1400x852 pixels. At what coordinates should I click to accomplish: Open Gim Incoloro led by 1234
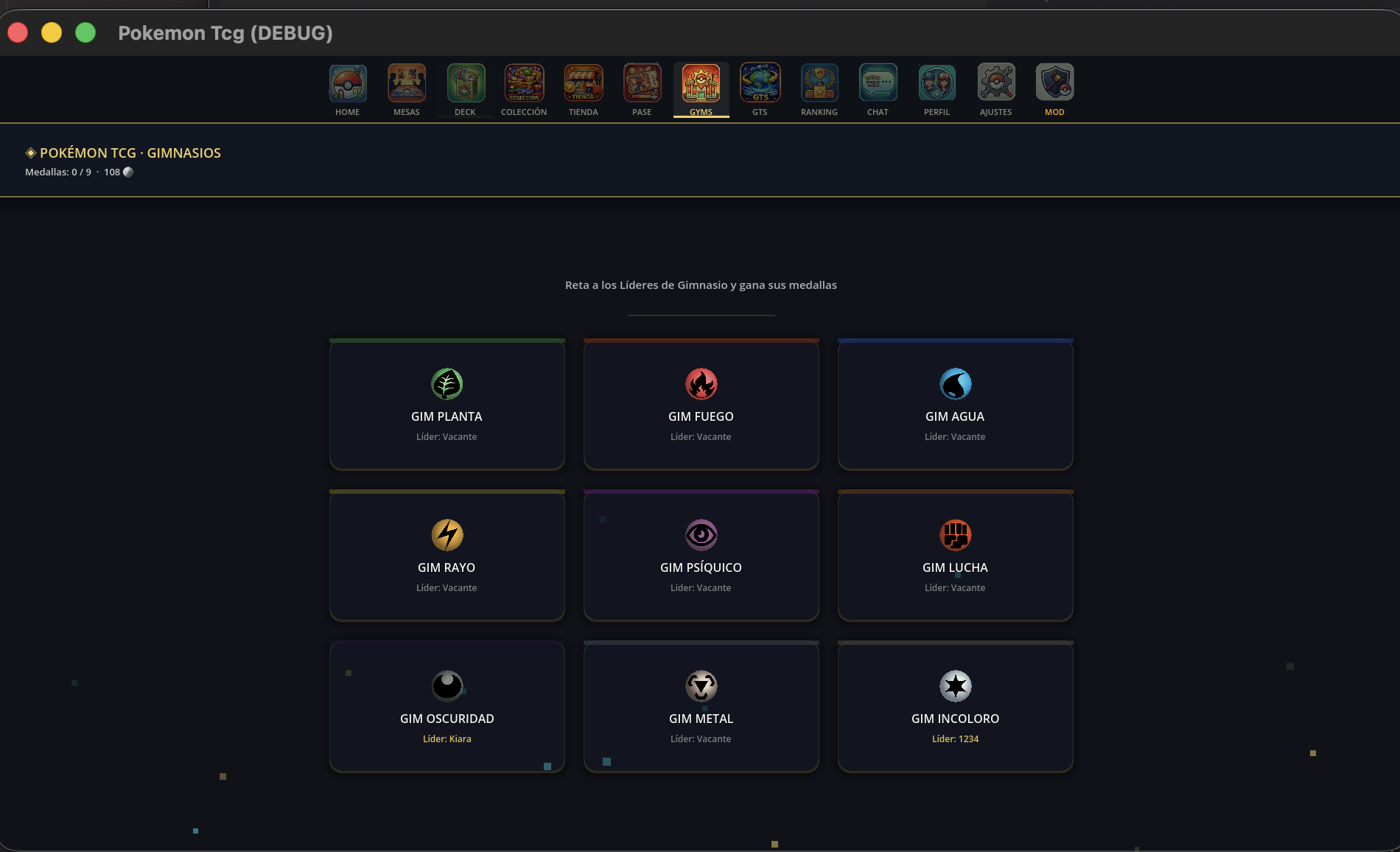pyautogui.click(x=955, y=708)
